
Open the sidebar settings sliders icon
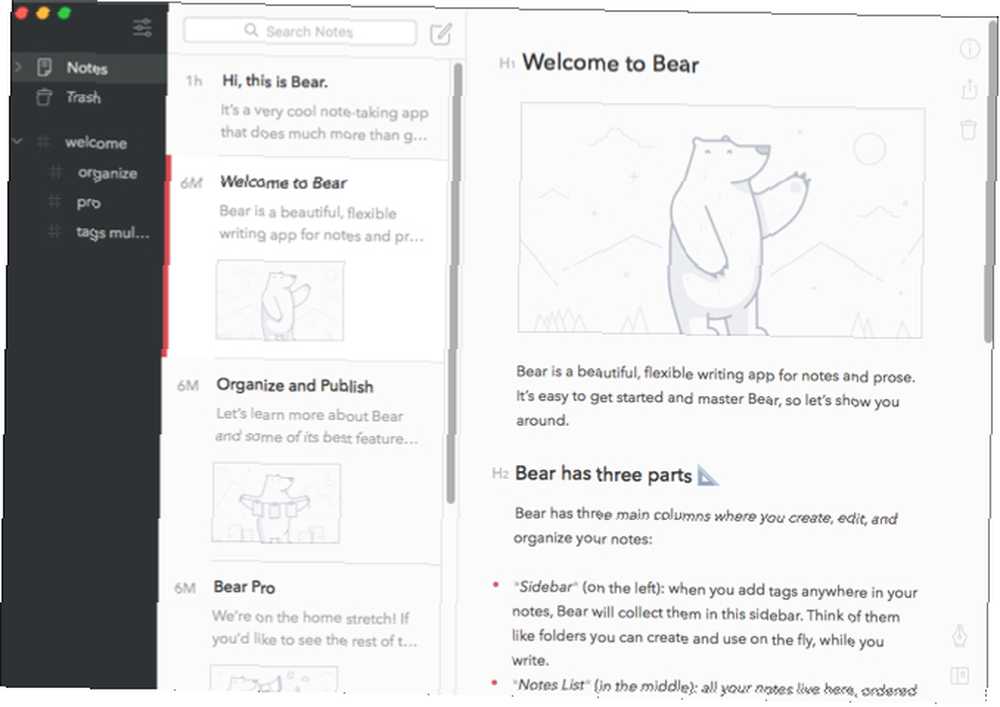coord(142,27)
